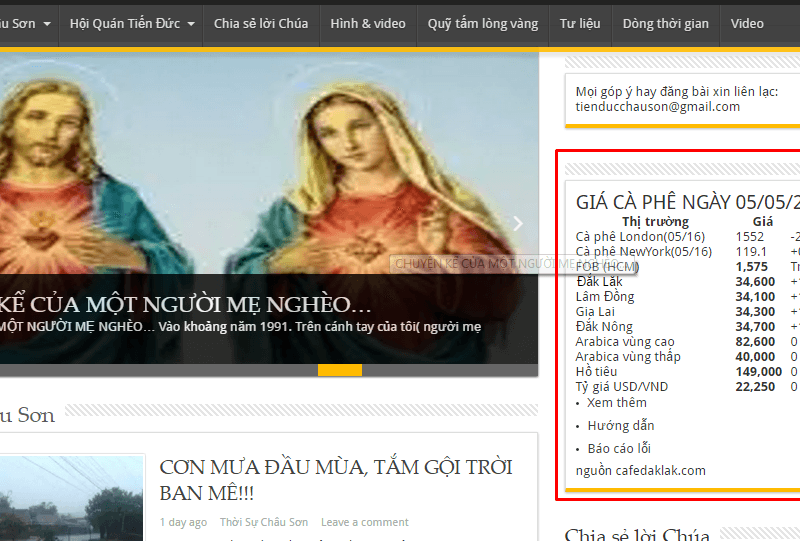Select the Đắk Lắk price row
Screen dimensions: 800x541
687,282
